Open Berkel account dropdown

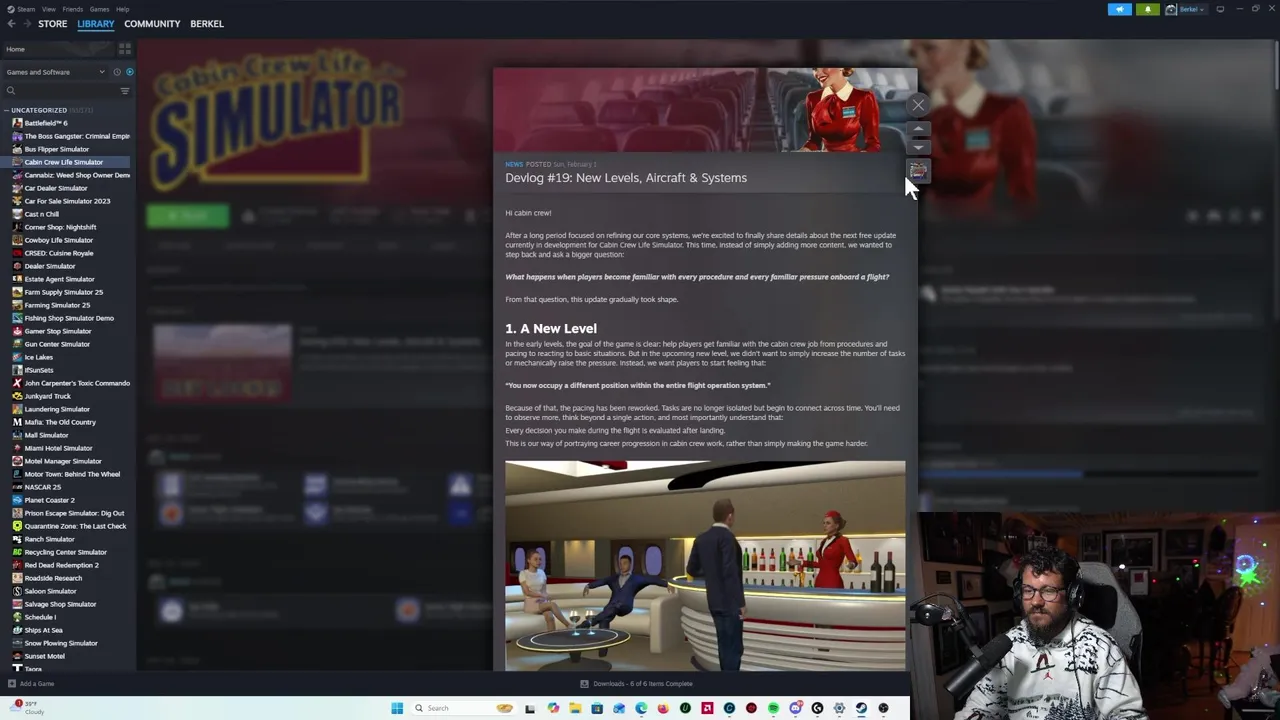tap(1186, 9)
